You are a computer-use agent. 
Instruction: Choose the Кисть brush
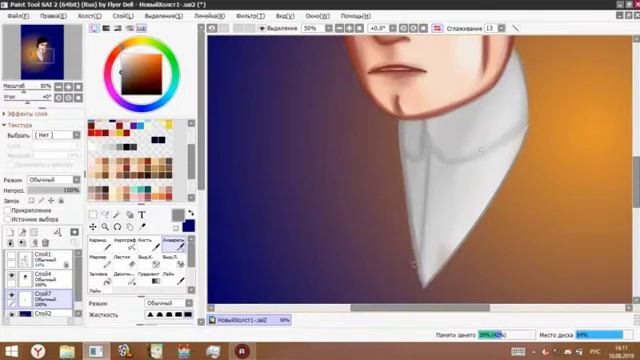149,244
